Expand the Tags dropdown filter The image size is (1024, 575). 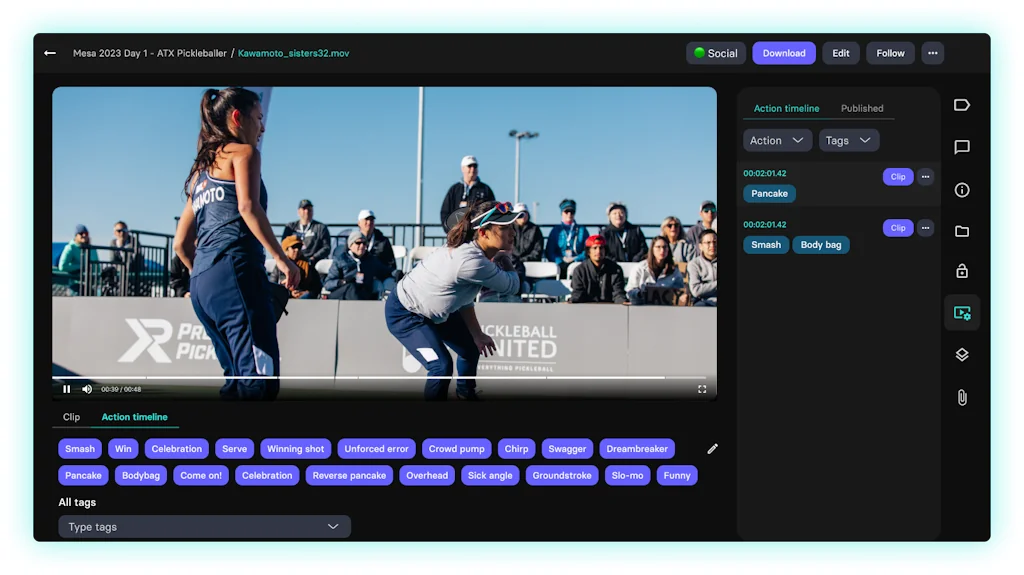pos(849,141)
